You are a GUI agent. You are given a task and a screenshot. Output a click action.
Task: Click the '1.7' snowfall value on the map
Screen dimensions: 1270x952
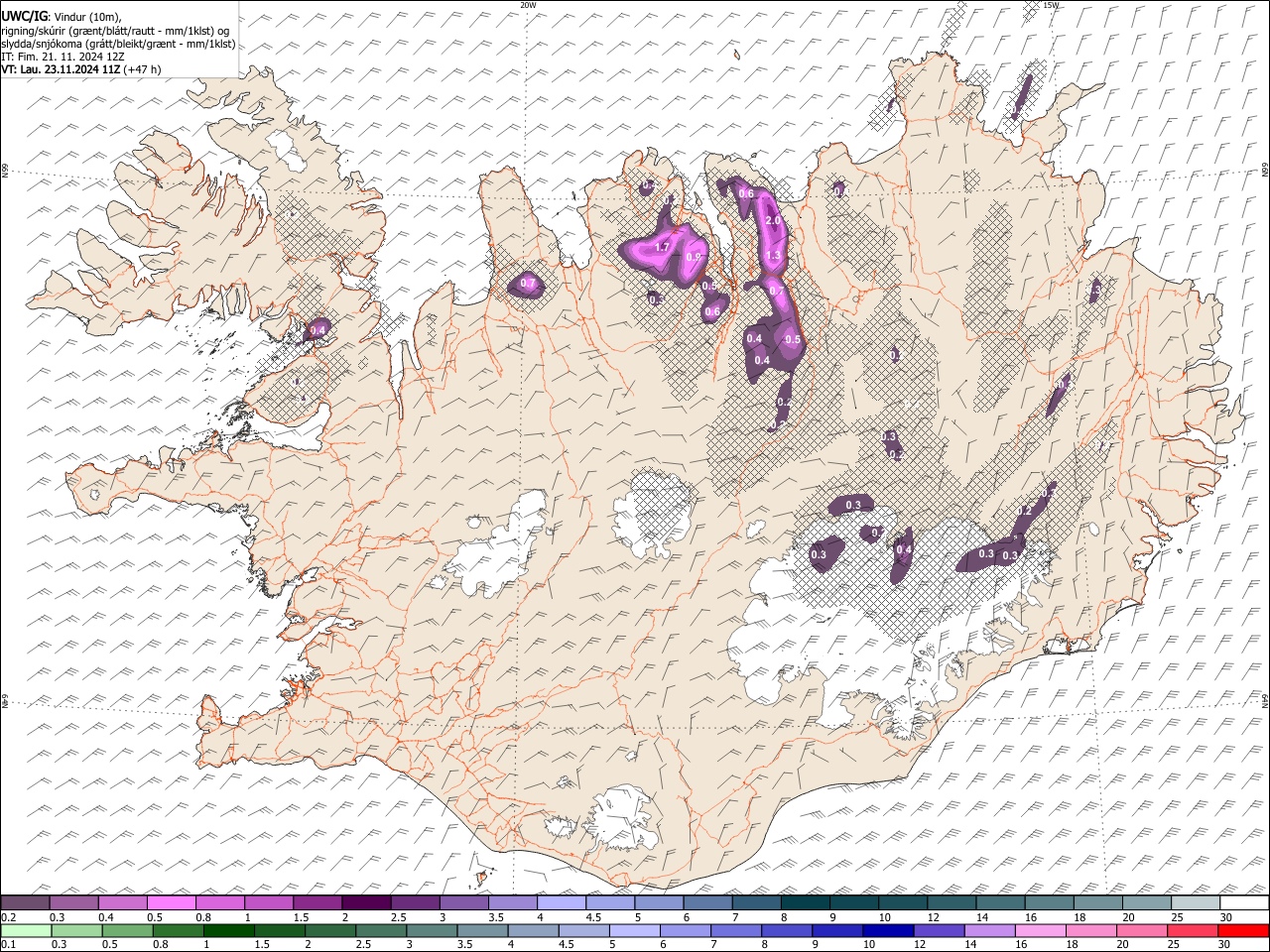663,247
